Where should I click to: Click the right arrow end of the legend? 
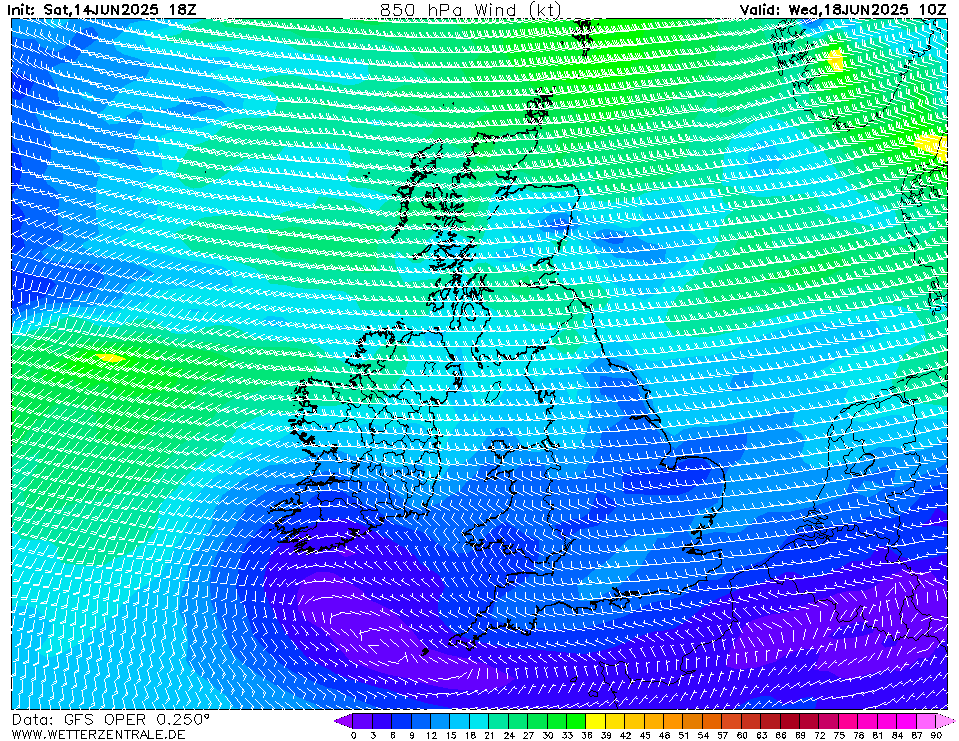pyautogui.click(x=944, y=721)
